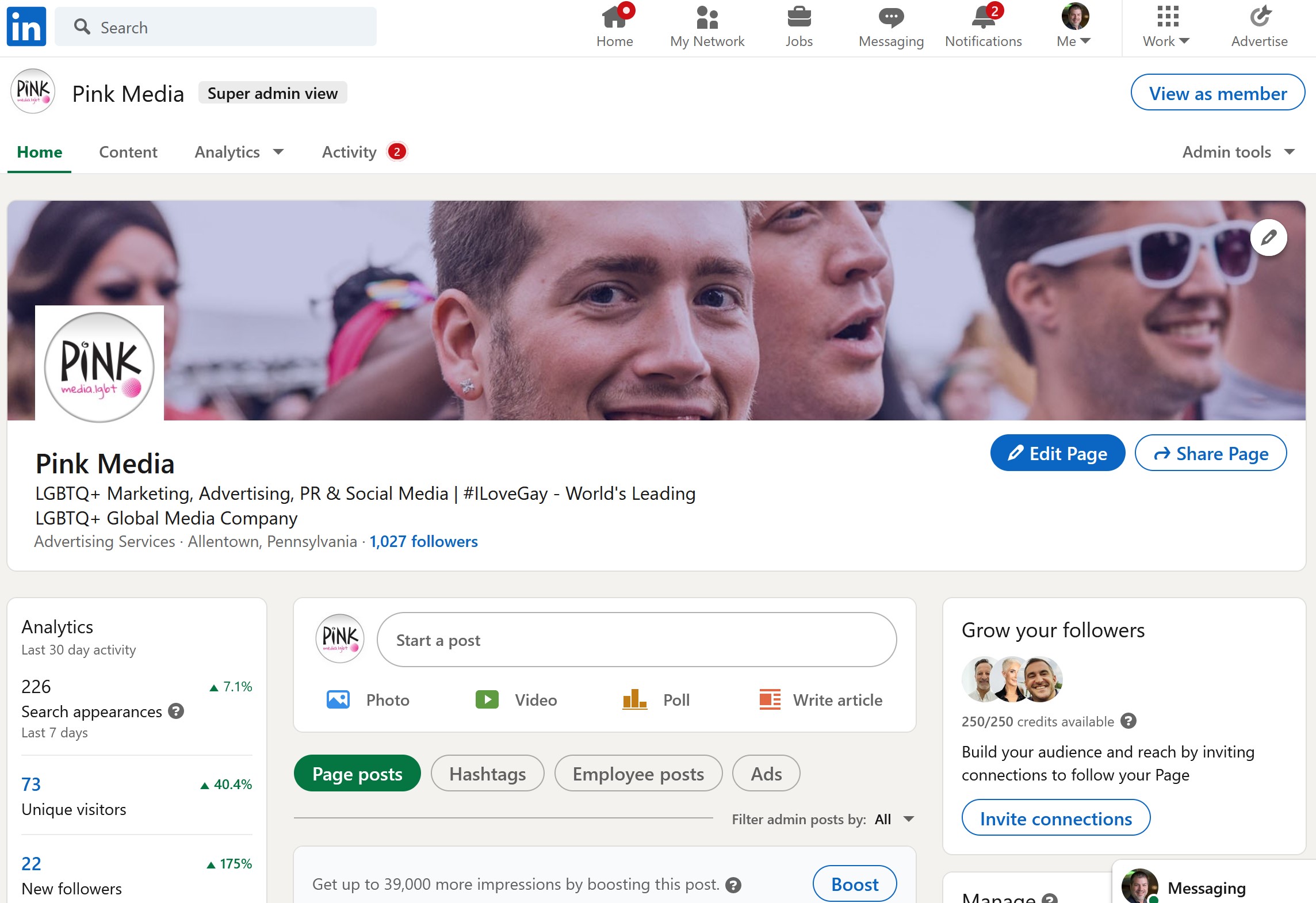Edit cover image with pencil icon
The height and width of the screenshot is (903, 1316).
[1268, 238]
